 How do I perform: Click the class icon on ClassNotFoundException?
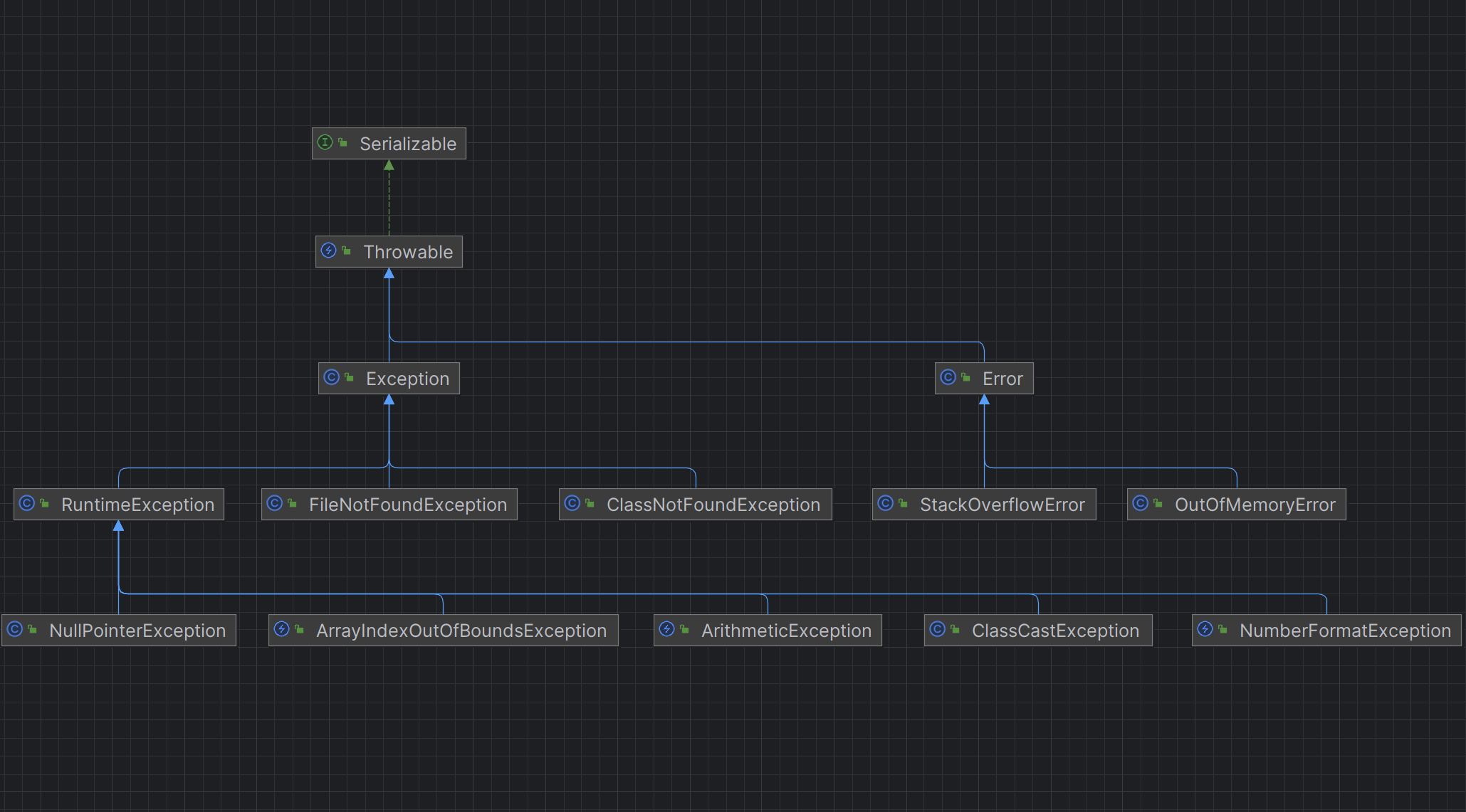pyautogui.click(x=572, y=503)
